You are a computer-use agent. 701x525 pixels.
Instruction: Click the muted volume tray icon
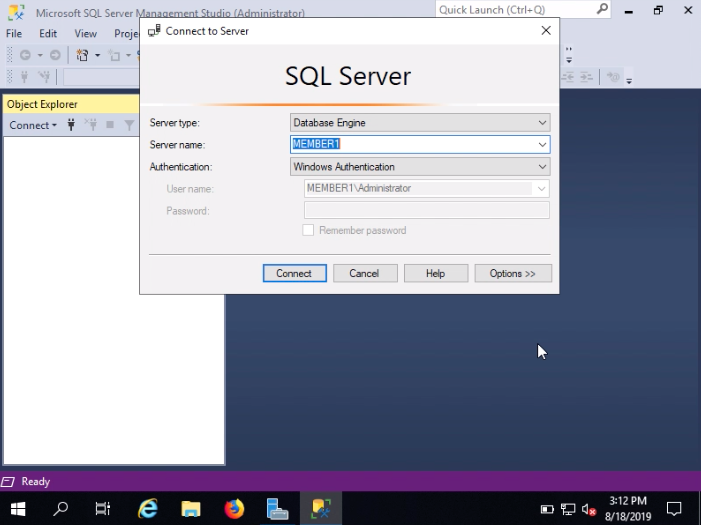point(589,509)
